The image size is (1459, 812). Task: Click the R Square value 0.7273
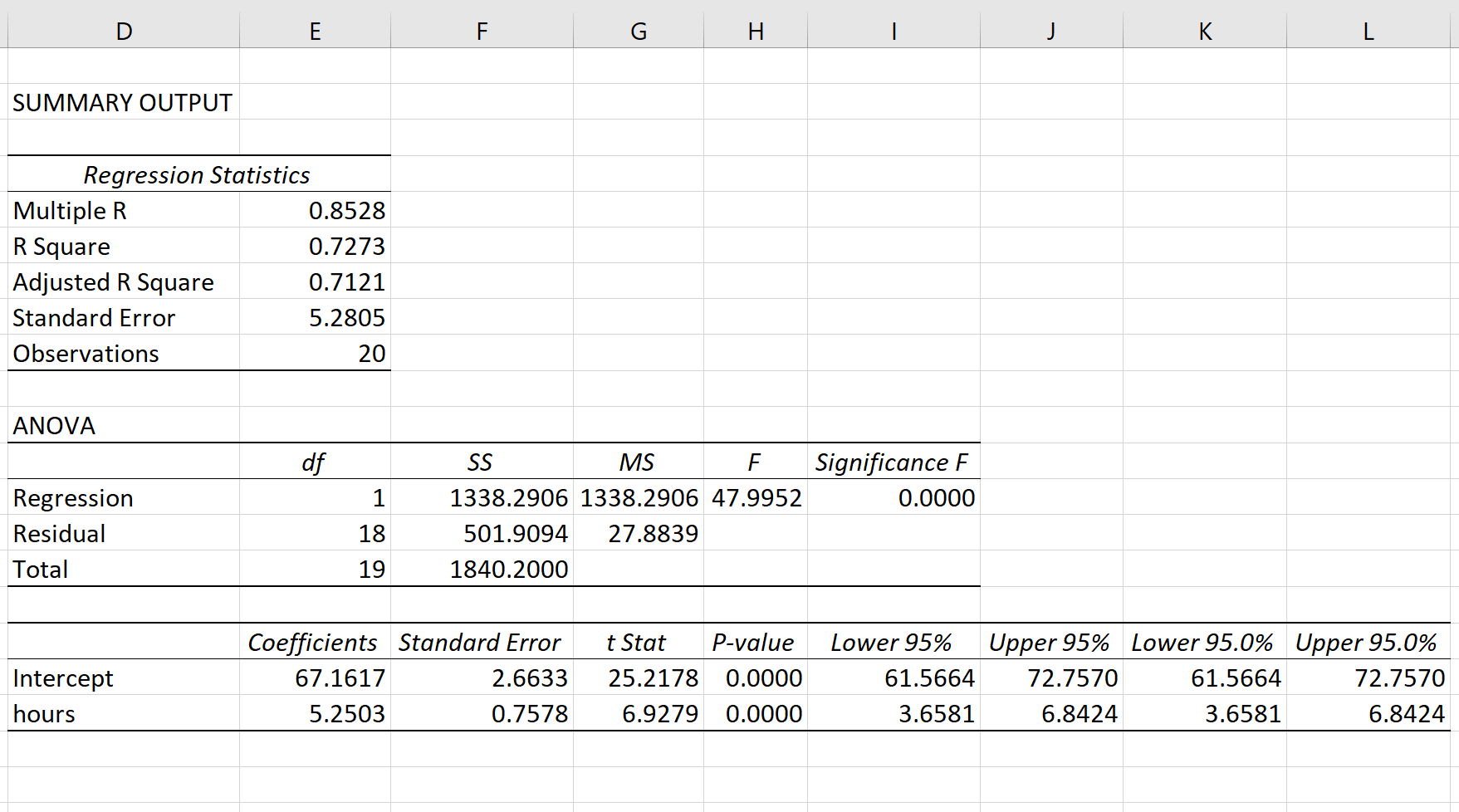[346, 247]
